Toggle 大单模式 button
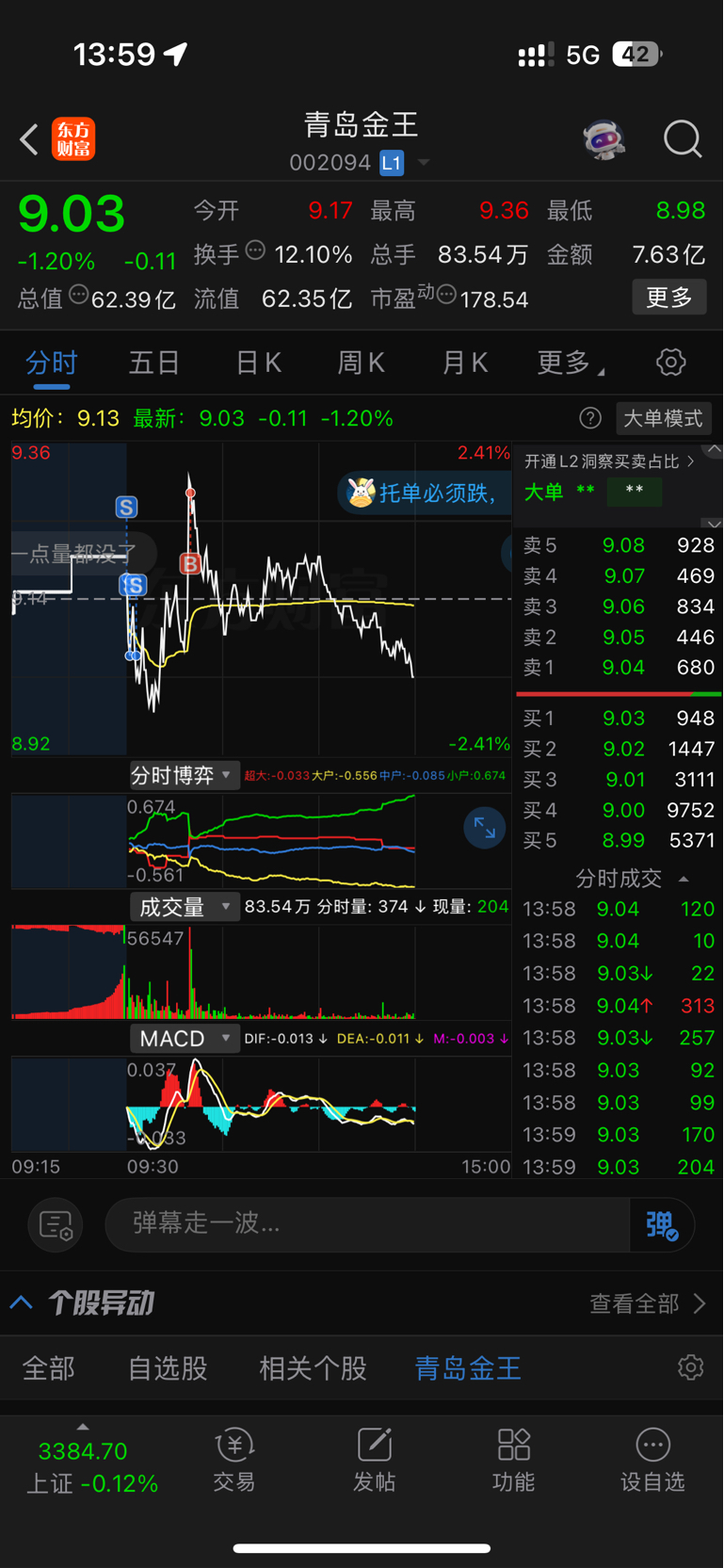Viewport: 724px width, 1568px height. coord(663,418)
